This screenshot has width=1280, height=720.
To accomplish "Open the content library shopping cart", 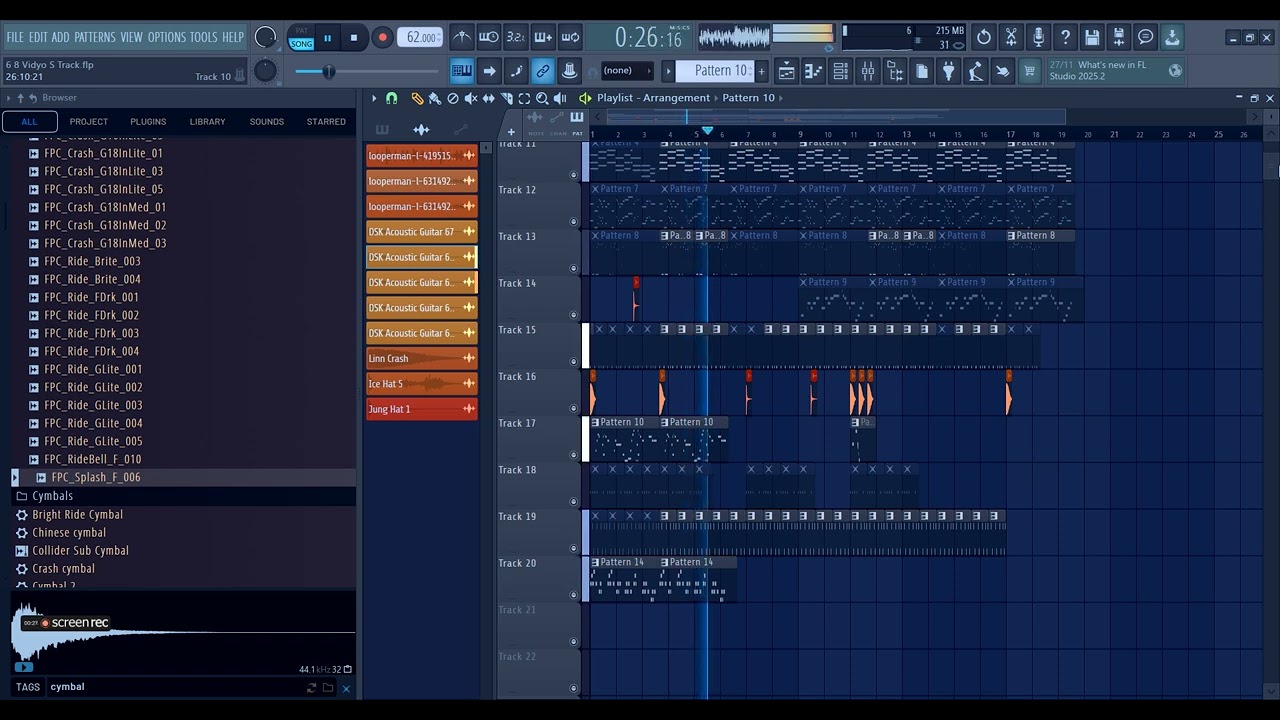I will click(1029, 71).
